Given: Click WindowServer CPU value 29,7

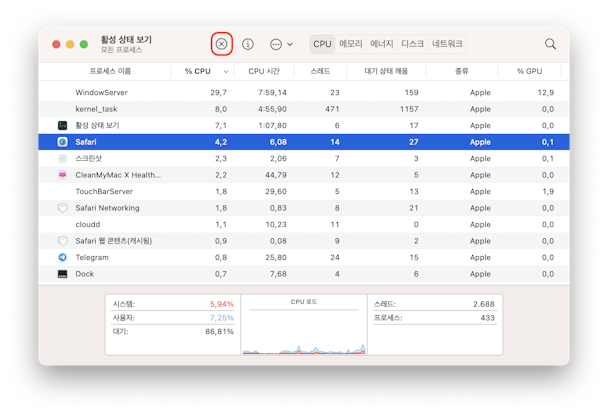Looking at the screenshot, I should pyautogui.click(x=219, y=92).
